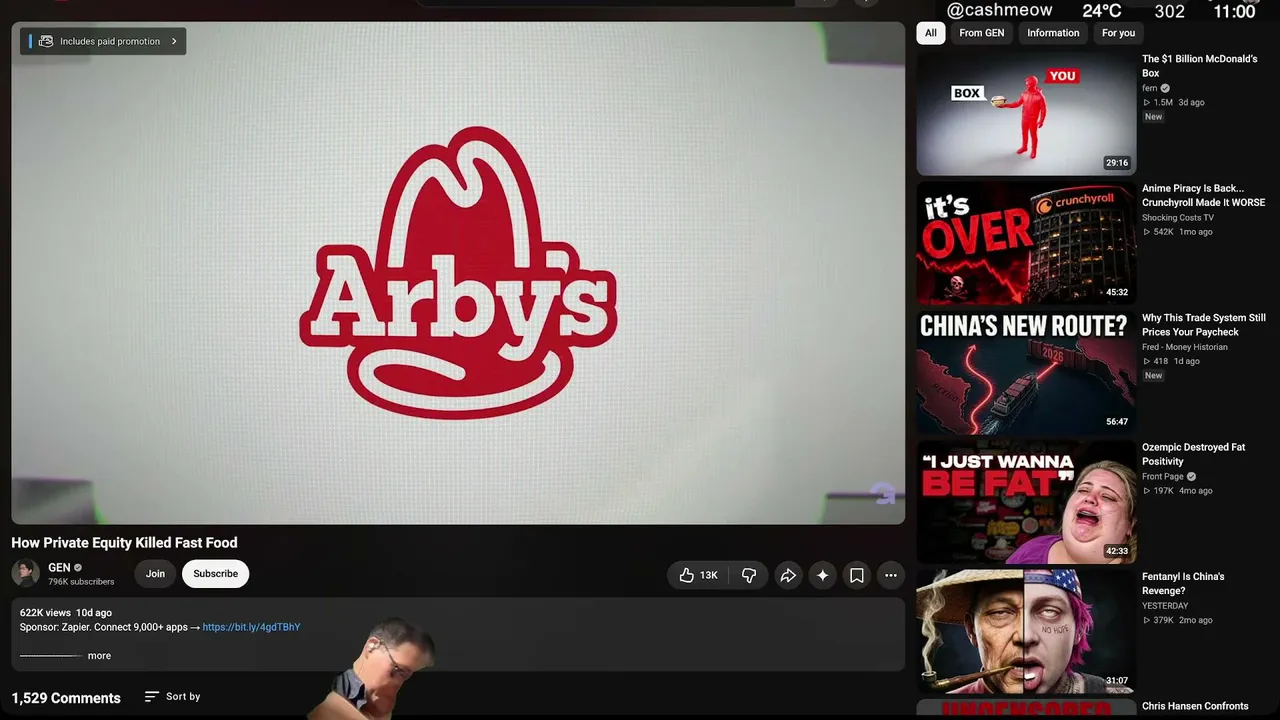Save video with the bookmark icon
Image resolution: width=1280 pixels, height=720 pixels.
(x=857, y=575)
